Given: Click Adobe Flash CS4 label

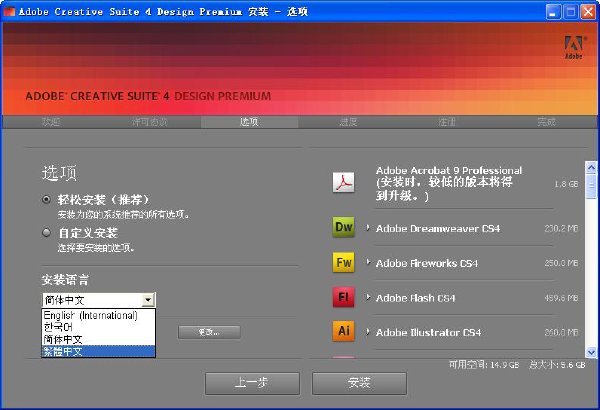Looking at the screenshot, I should tap(416, 298).
